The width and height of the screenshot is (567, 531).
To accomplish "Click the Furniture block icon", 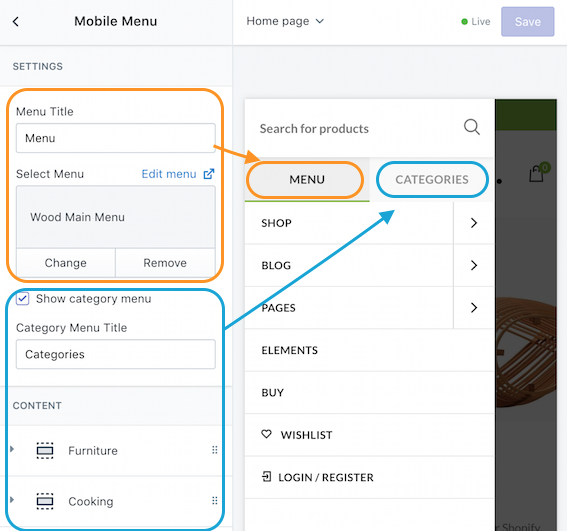I will click(x=45, y=451).
